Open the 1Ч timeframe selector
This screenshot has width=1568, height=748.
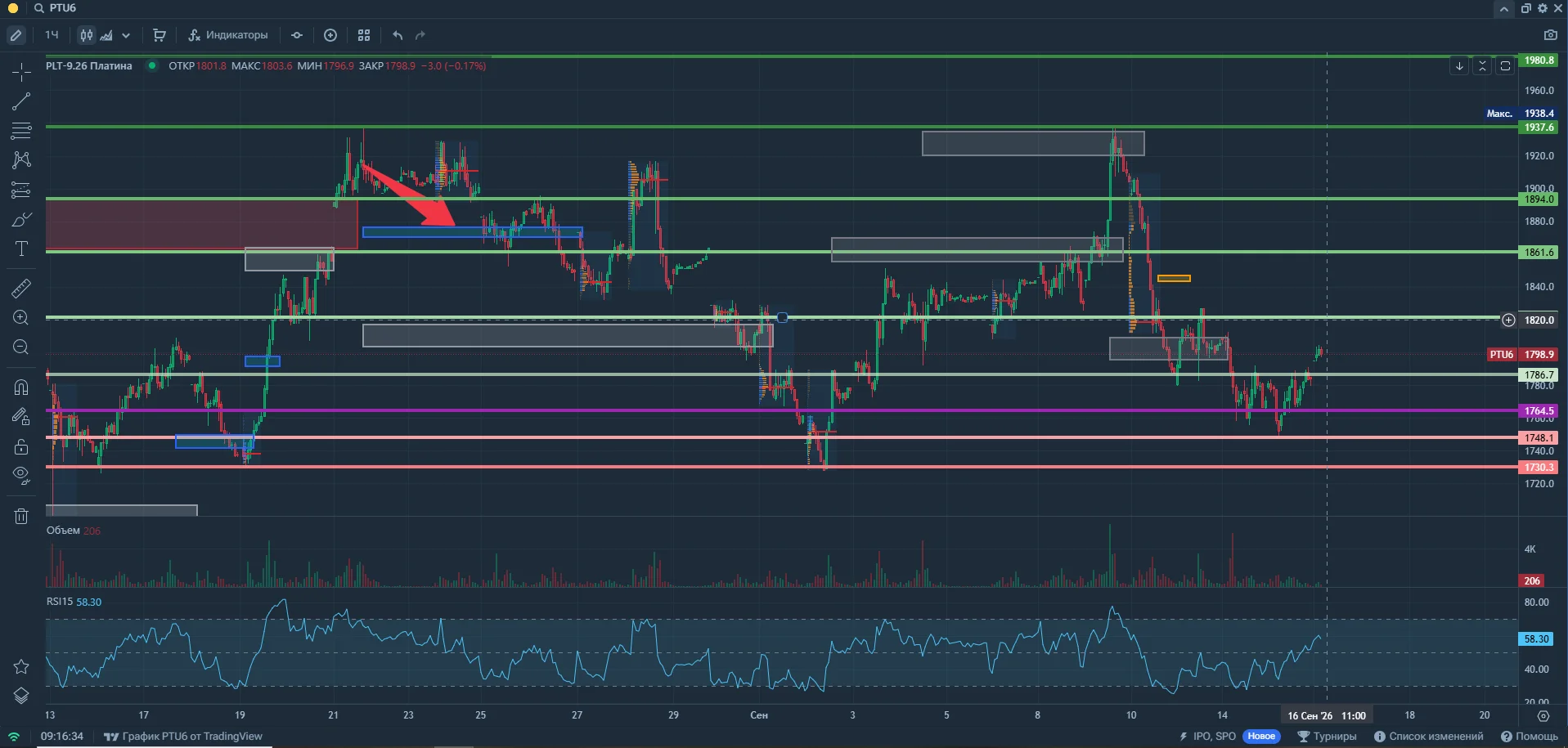[52, 35]
